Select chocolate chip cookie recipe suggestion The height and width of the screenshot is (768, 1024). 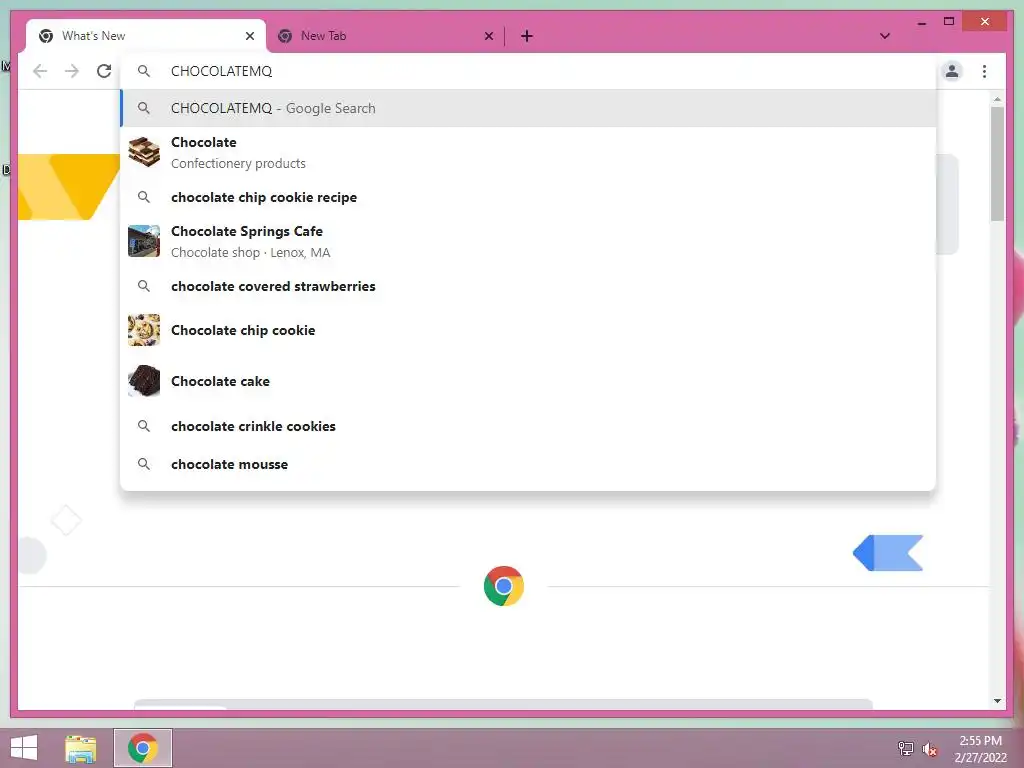tap(528, 197)
